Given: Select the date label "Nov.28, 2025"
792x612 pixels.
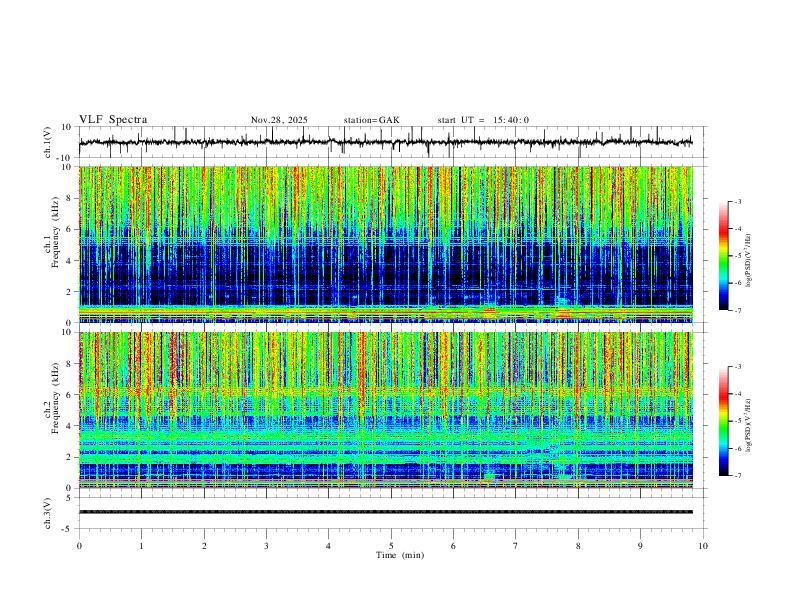Looking at the screenshot, I should [279, 120].
